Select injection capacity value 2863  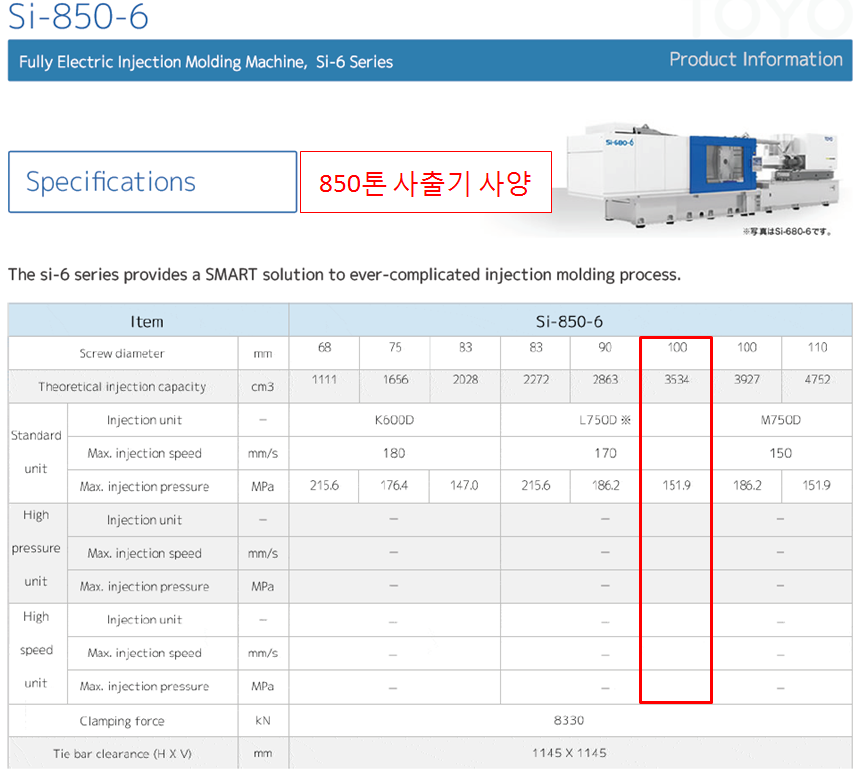pos(605,379)
